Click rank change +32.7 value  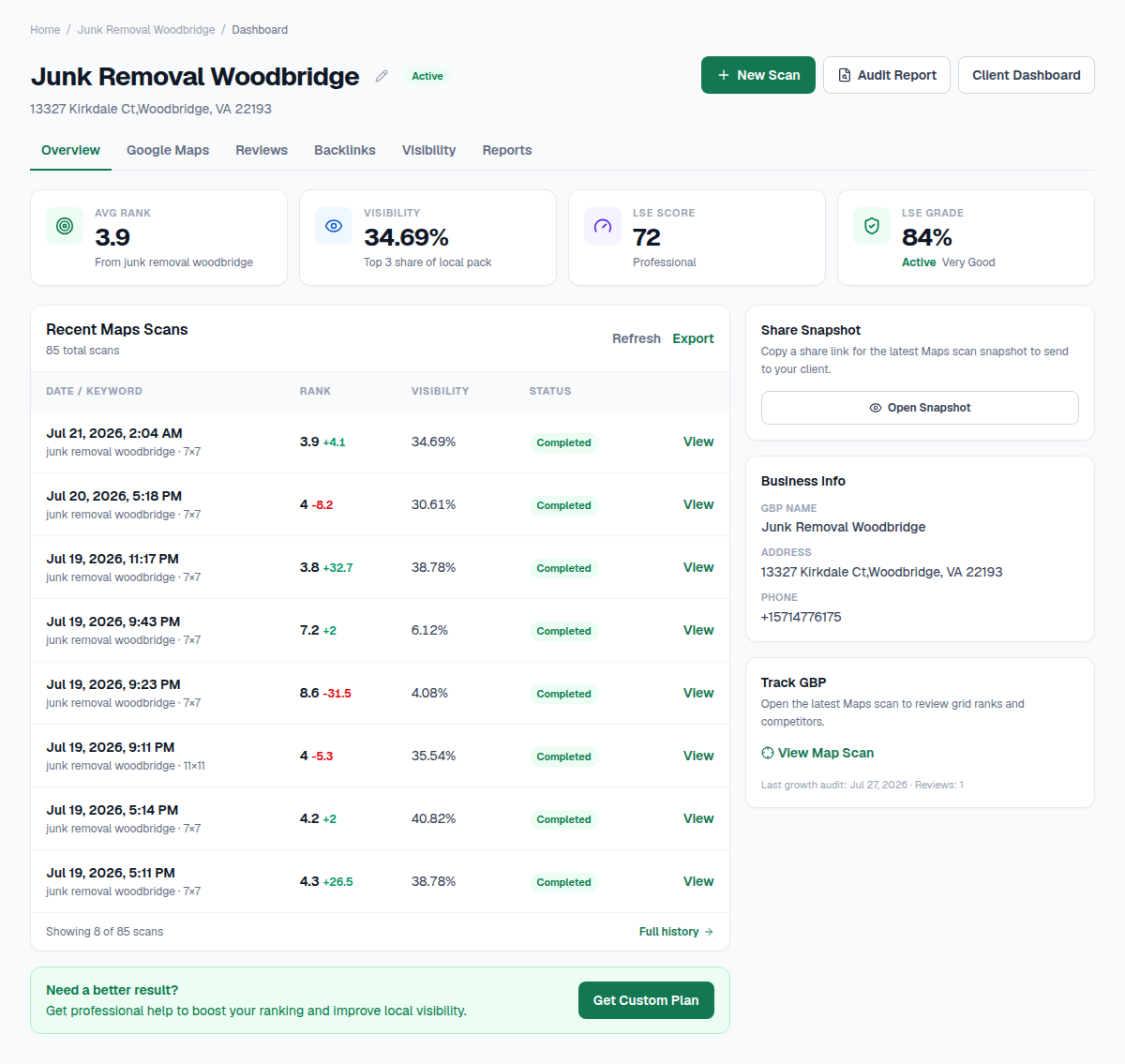[337, 568]
